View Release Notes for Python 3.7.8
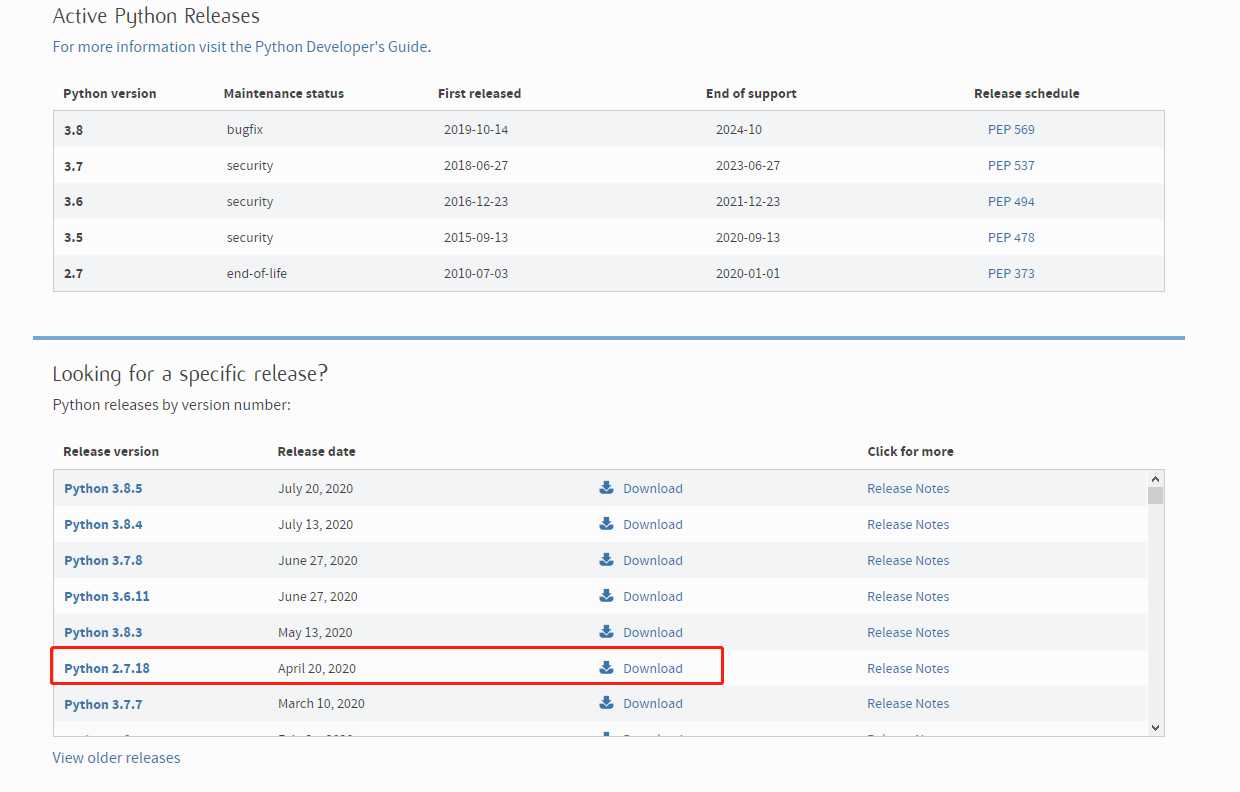Screen dimensions: 1240x792 pyautogui.click(x=908, y=561)
